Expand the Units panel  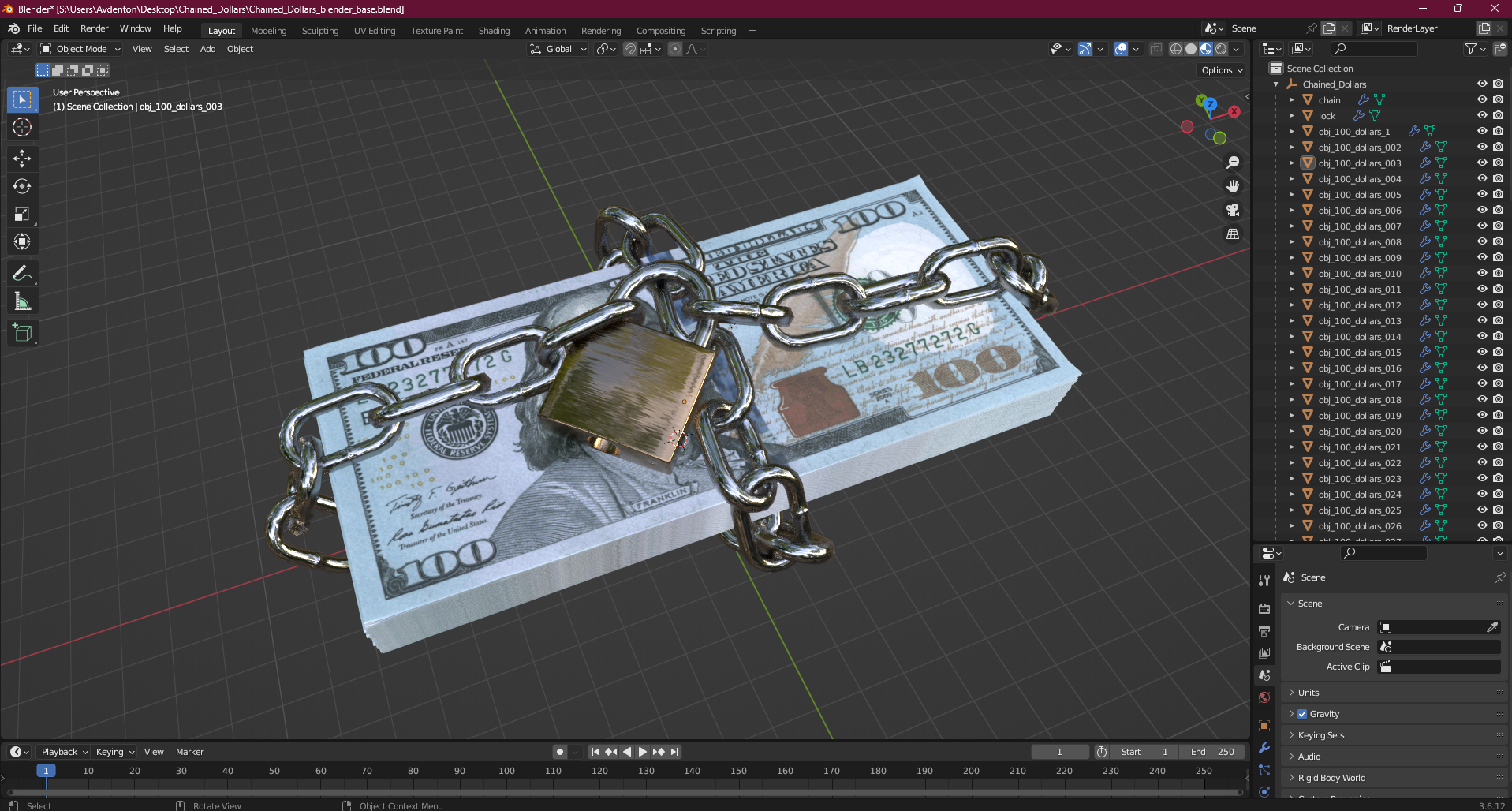pyautogui.click(x=1309, y=693)
